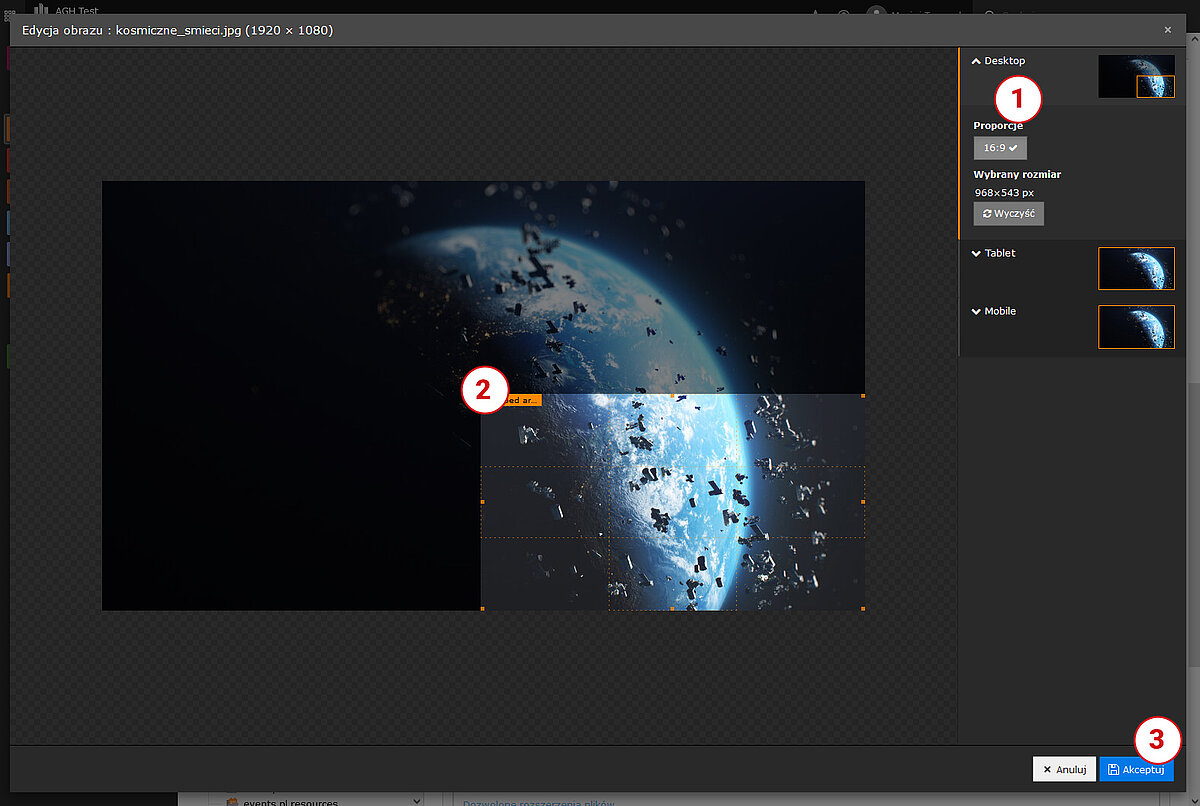Click the top-right crop corner handle
Viewport: 1200px width, 806px height.
tap(863, 396)
